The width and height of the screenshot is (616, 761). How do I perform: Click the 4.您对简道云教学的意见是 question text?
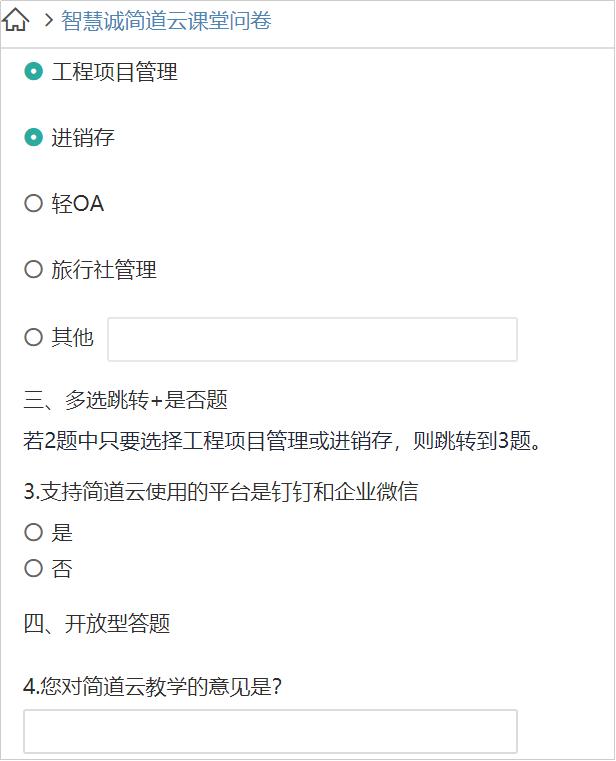[x=152, y=687]
